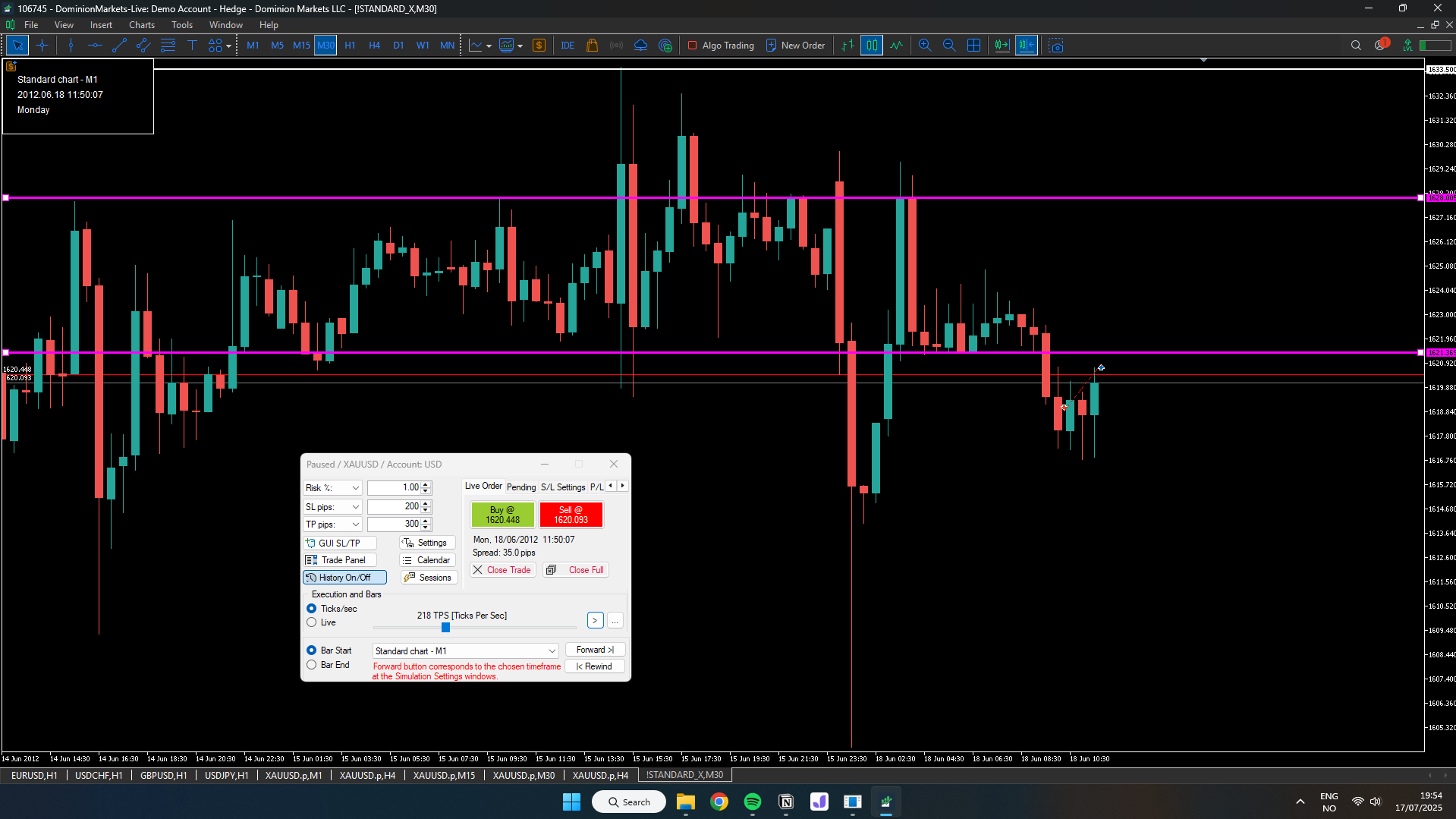Take a chart screenshot with camera icon
Screen dimensions: 1456x819
(1055, 46)
